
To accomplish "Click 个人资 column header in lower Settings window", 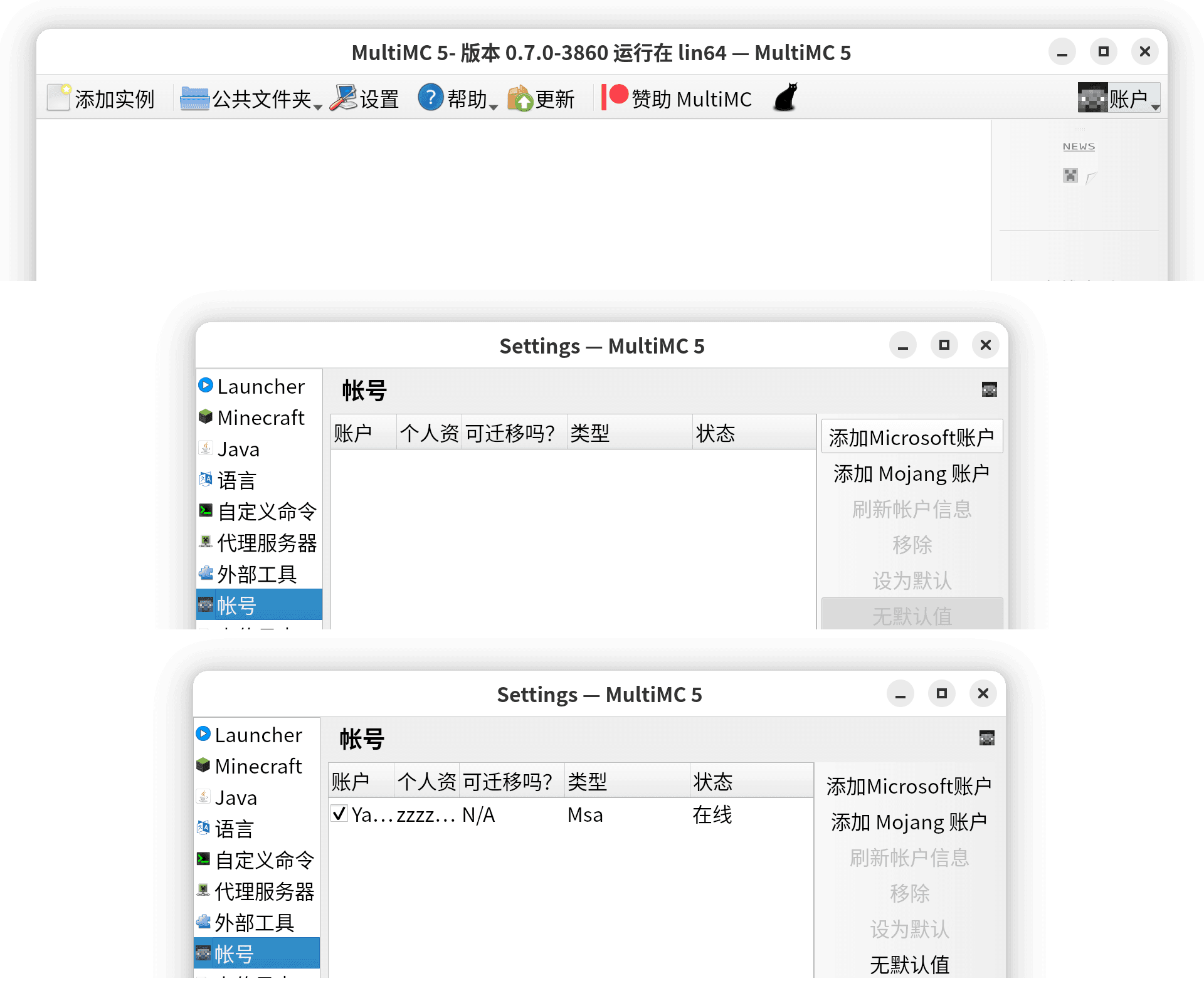I will (427, 781).
